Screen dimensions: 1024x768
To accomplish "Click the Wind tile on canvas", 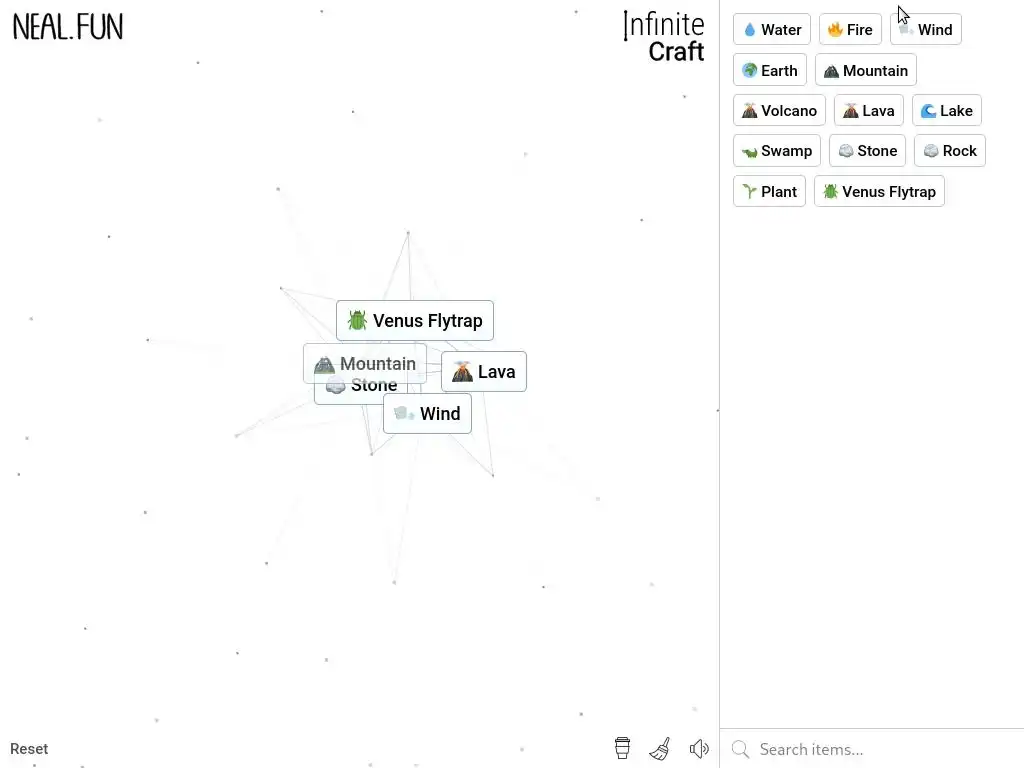I will click(427, 413).
